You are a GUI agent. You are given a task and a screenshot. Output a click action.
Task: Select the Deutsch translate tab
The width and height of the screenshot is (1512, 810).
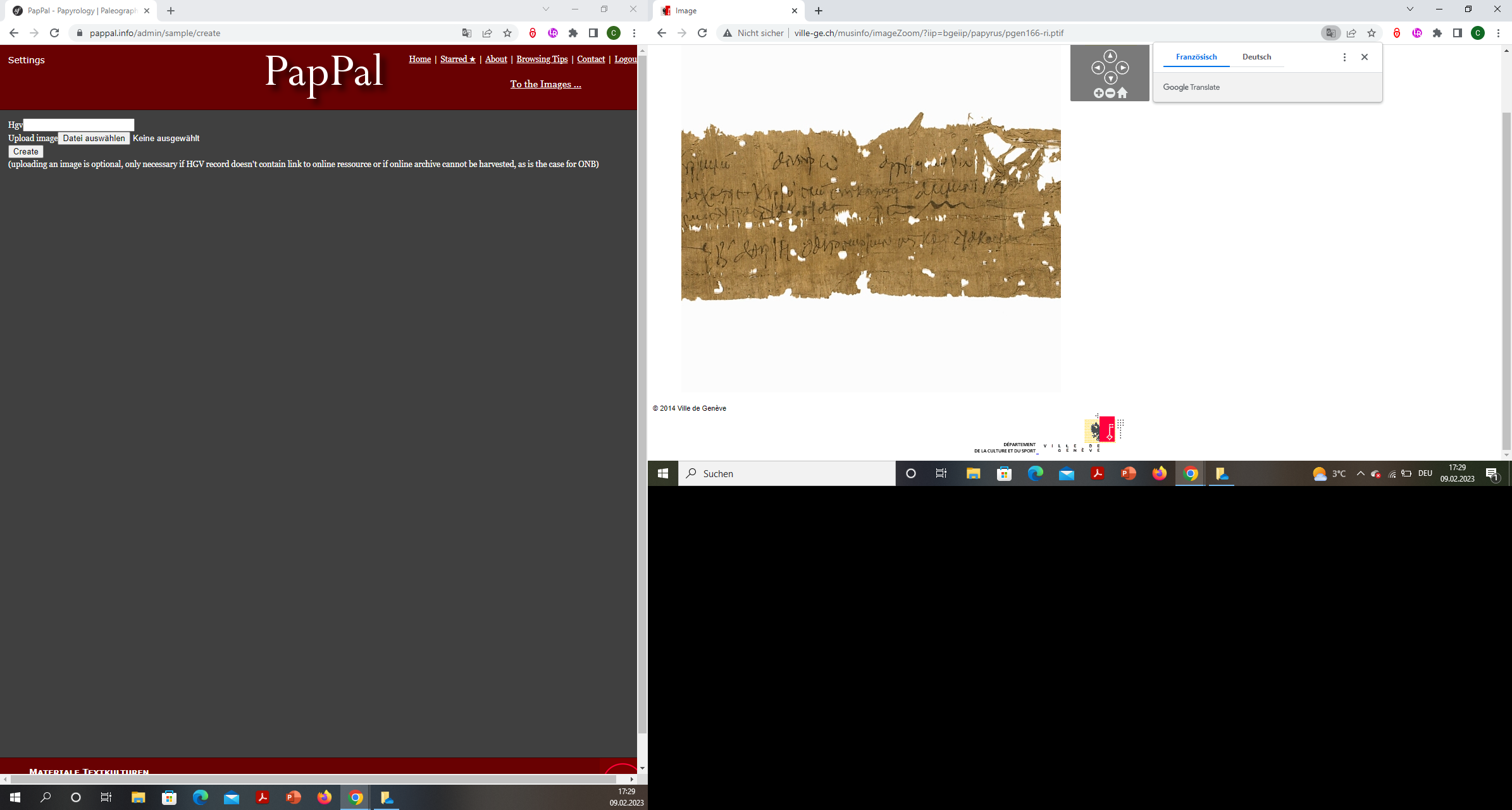coord(1256,57)
